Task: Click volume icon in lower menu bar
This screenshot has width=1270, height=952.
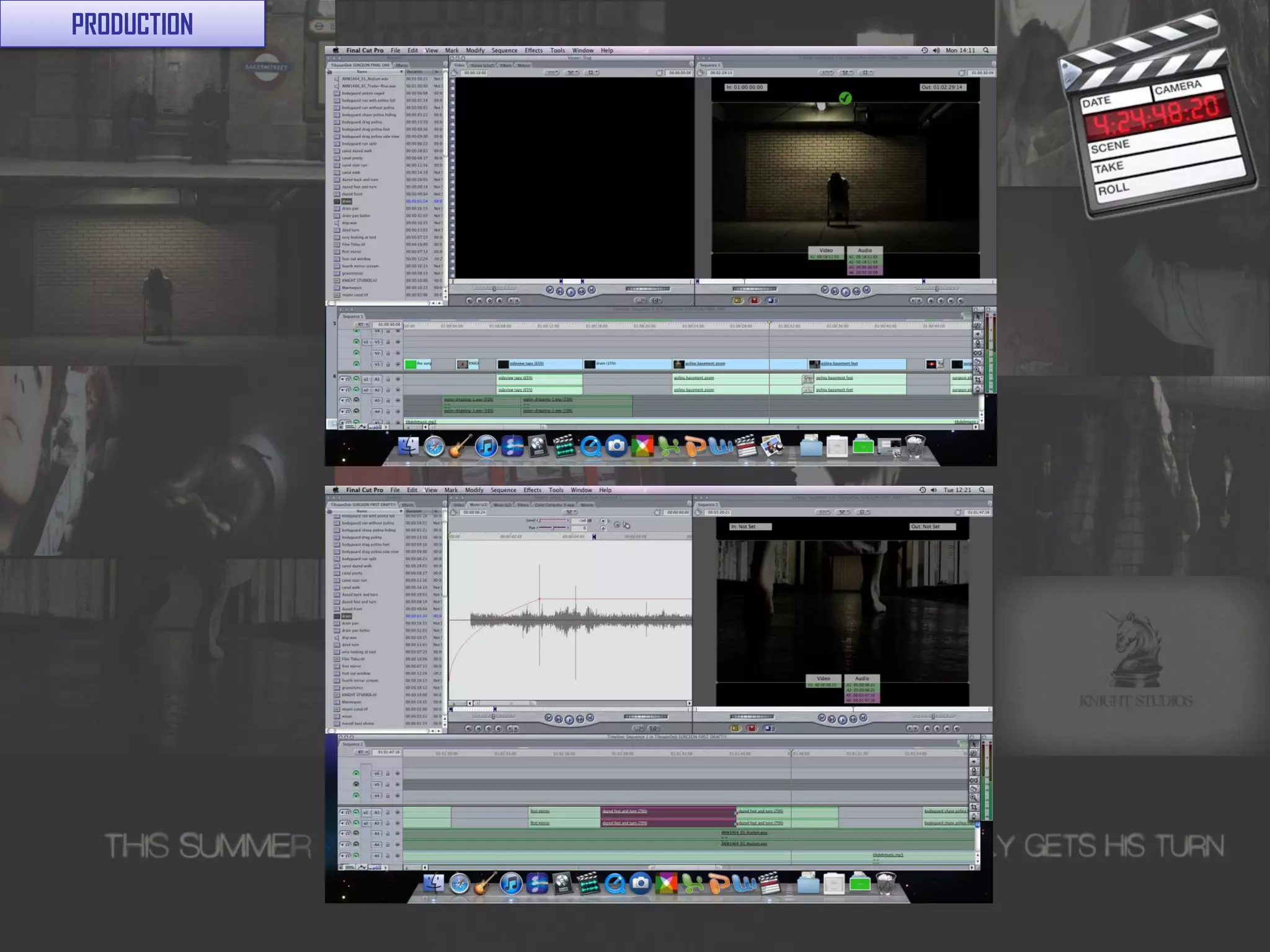Action: [x=934, y=490]
